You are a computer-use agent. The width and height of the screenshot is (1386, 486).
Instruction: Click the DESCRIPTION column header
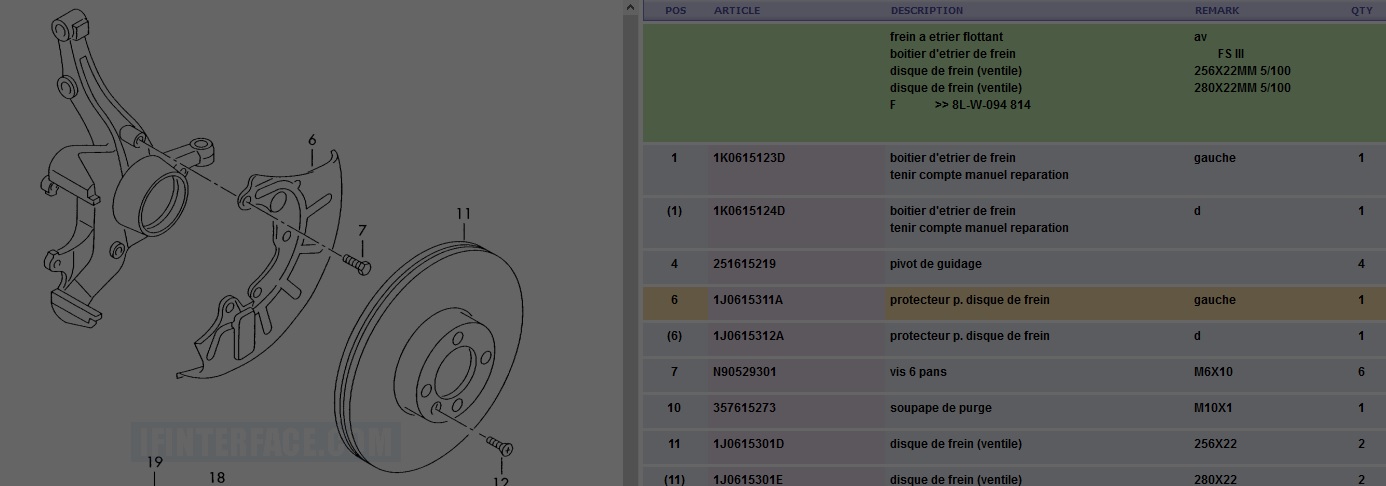click(927, 10)
